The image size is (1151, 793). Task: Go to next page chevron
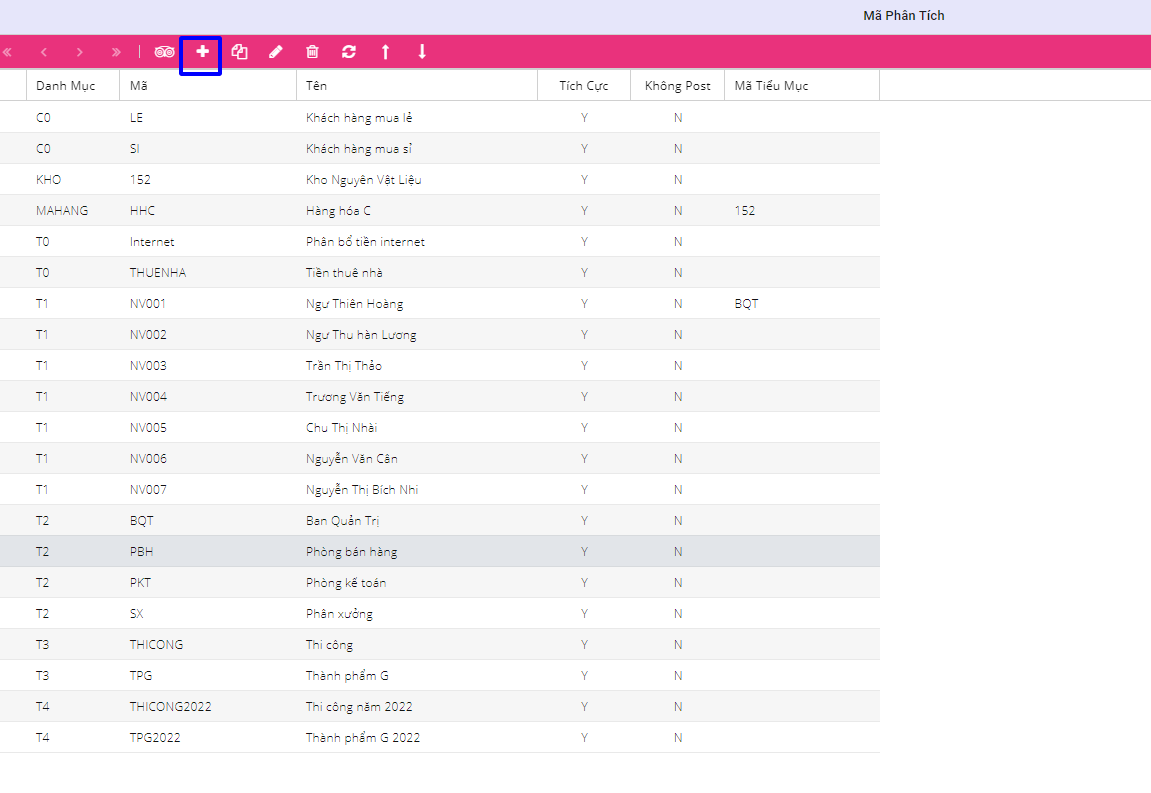point(80,52)
